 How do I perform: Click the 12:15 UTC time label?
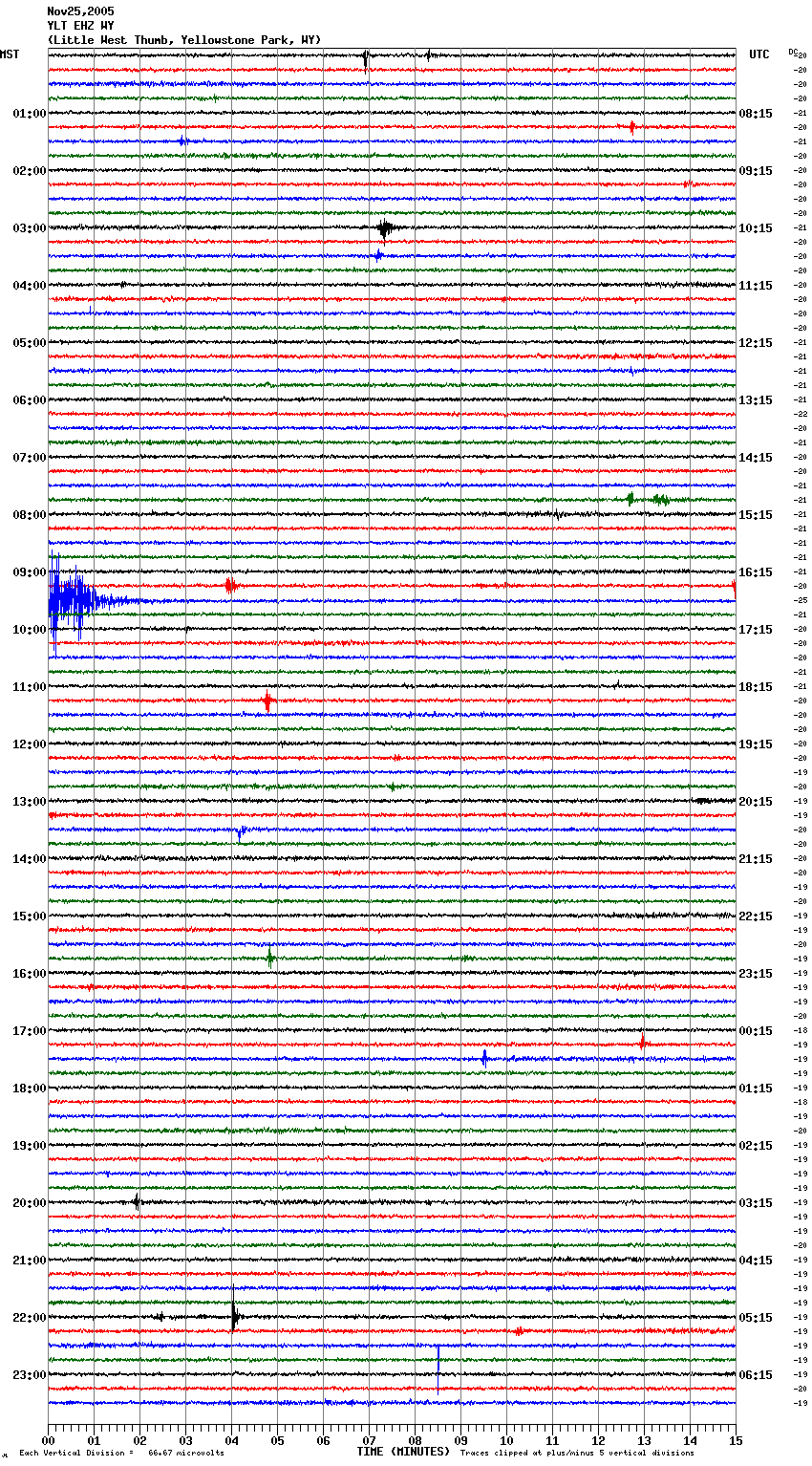756,343
